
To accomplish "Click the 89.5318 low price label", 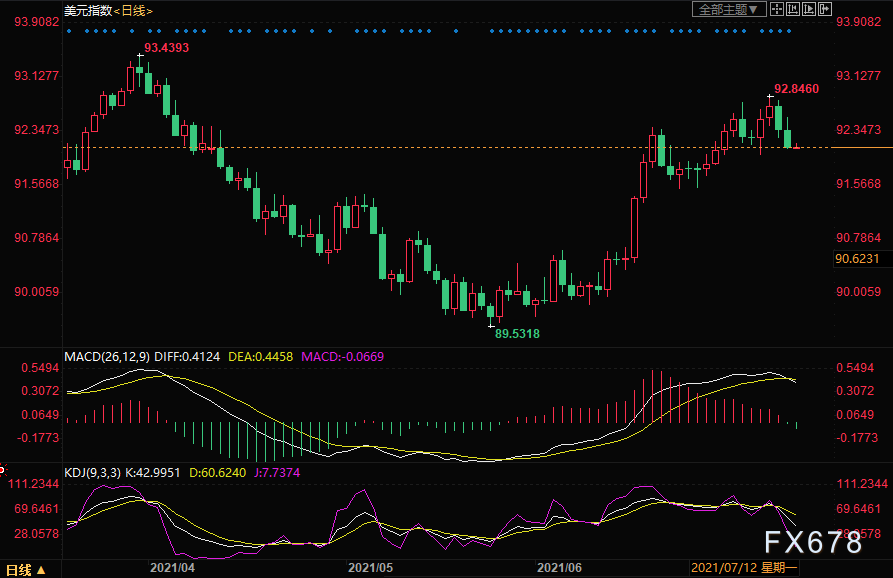I will 517,334.
